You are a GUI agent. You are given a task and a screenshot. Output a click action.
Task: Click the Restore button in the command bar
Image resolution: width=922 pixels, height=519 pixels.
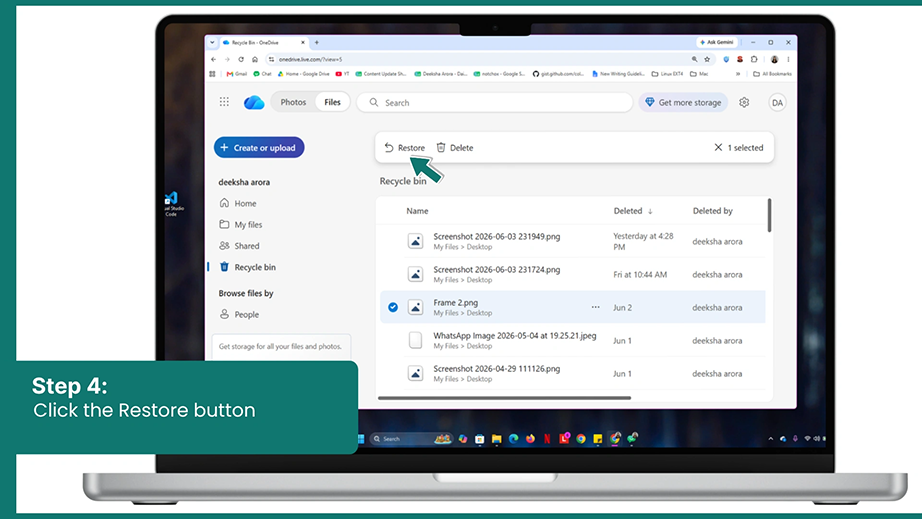[x=405, y=148]
